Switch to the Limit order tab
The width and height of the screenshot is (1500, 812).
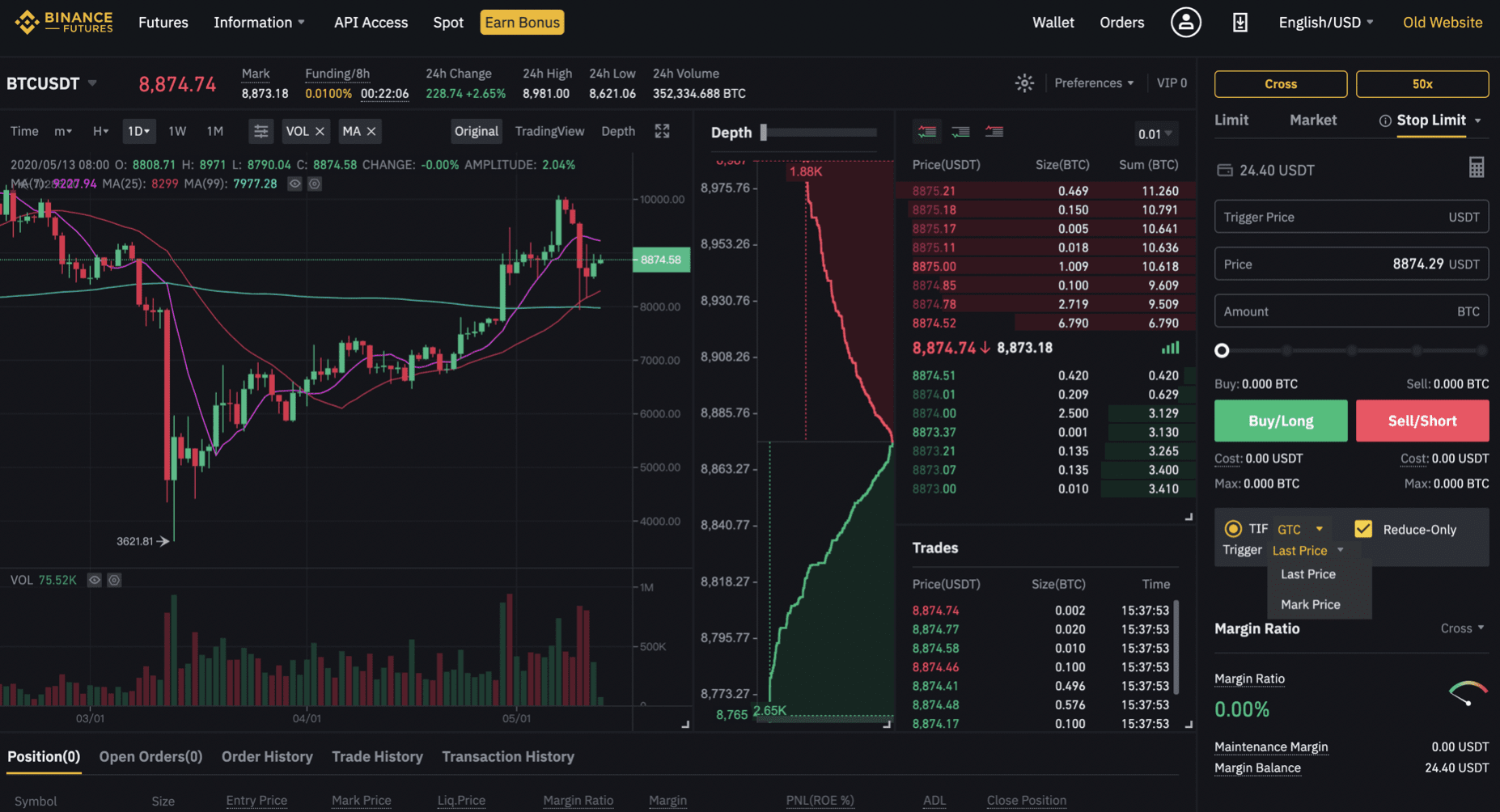1231,120
